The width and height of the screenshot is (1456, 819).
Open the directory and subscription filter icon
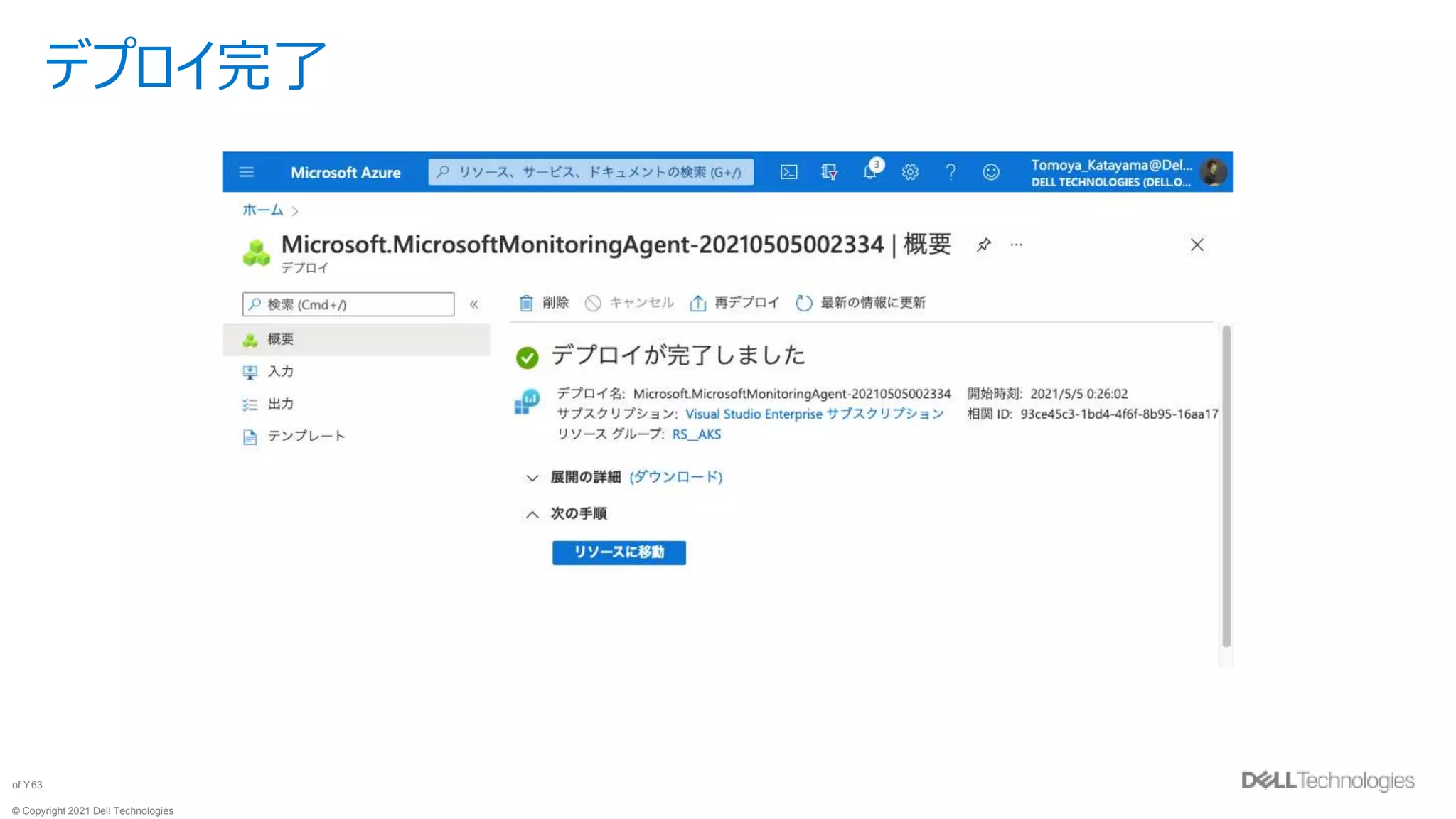(x=829, y=172)
